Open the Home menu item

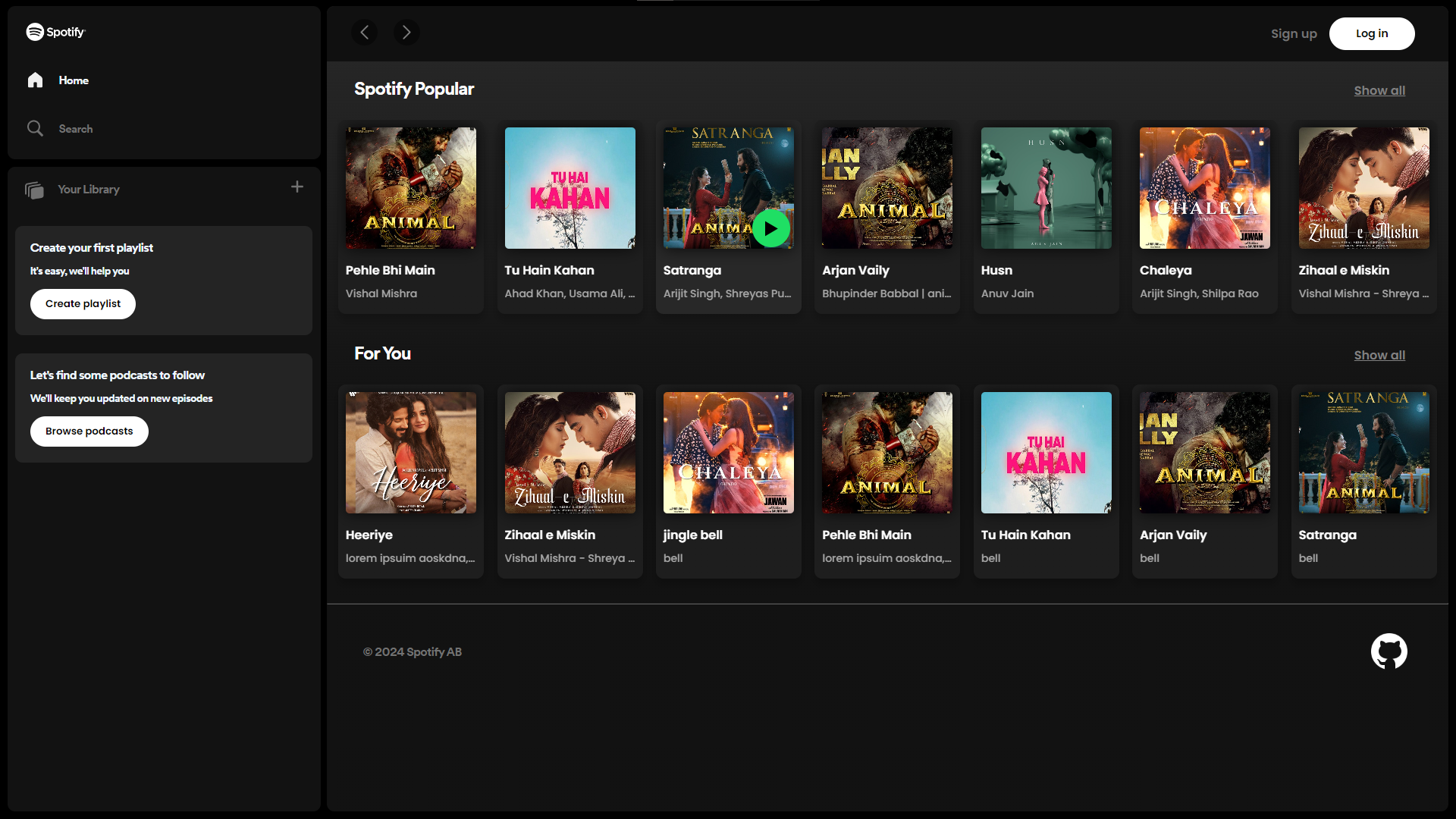tap(74, 80)
